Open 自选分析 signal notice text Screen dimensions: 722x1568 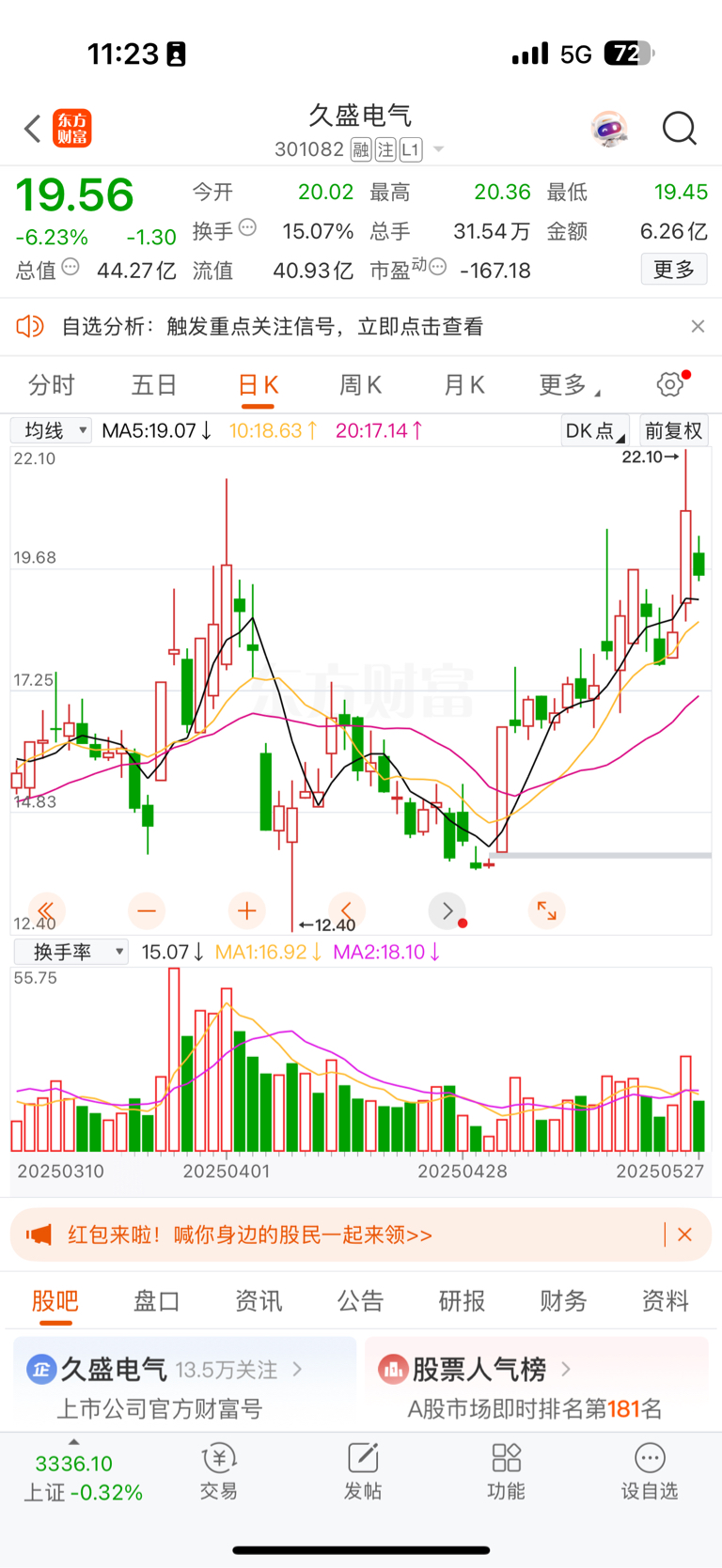pos(273,327)
